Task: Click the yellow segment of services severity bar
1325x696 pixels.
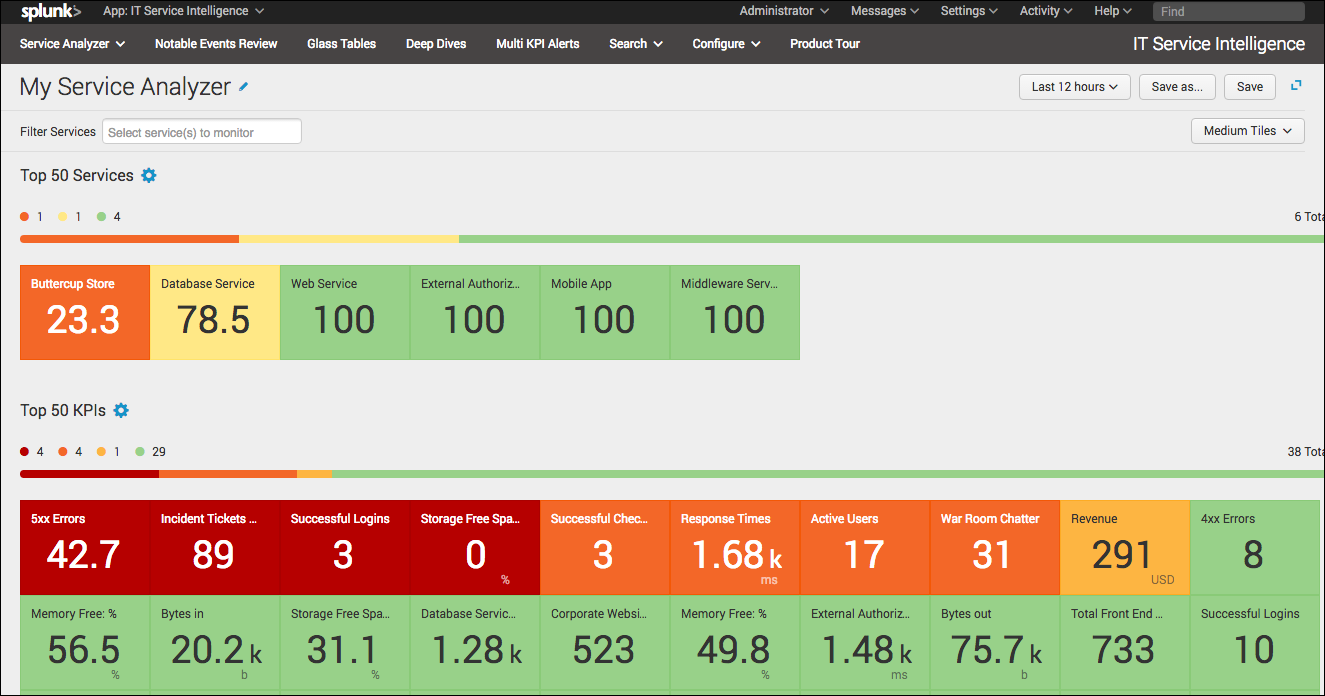Action: (x=349, y=239)
